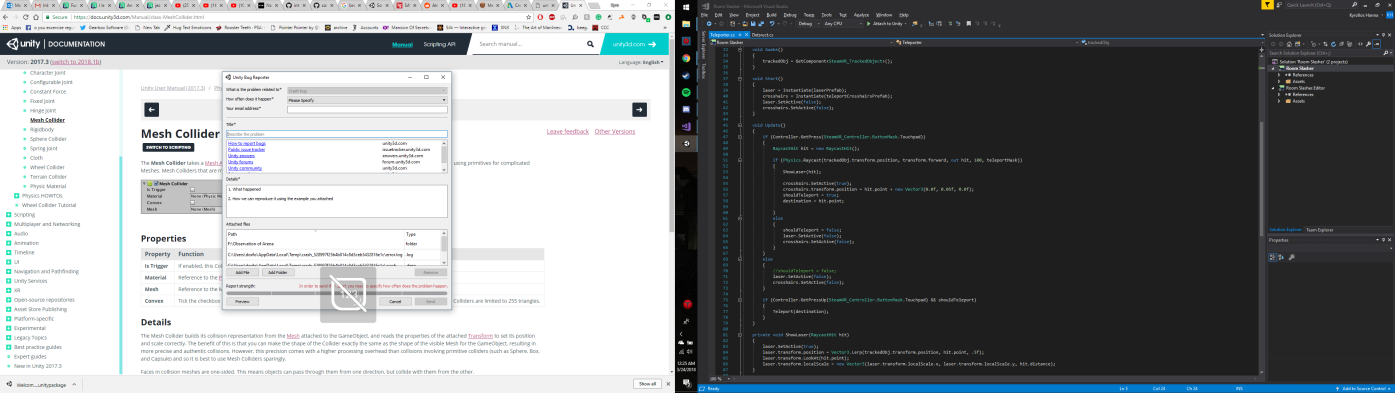Switch to the Destruct.cs editor tab
The height and width of the screenshot is (393, 1395).
(x=762, y=35)
